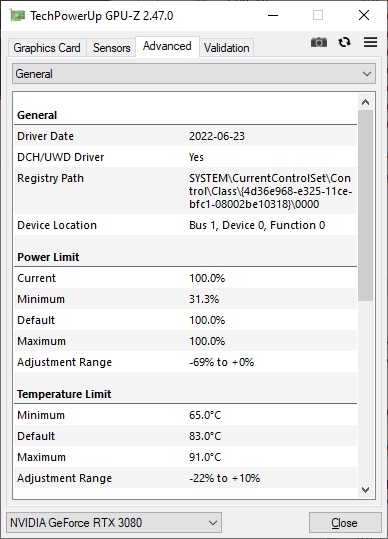
Task: Click the scrollbar up arrow
Action: (x=366, y=102)
